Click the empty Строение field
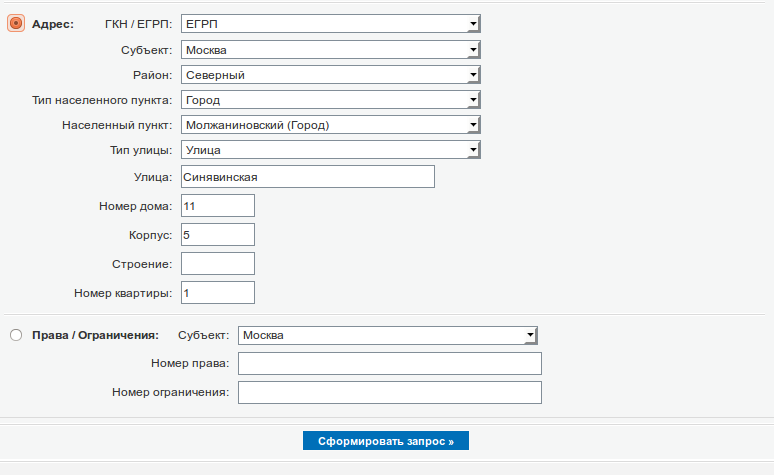 [x=218, y=263]
